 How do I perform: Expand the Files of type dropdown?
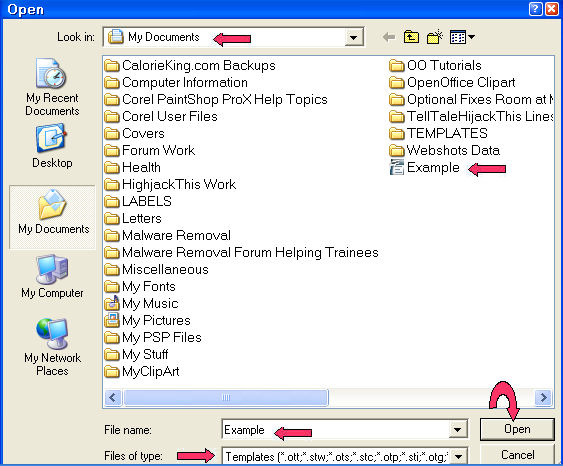pos(459,456)
